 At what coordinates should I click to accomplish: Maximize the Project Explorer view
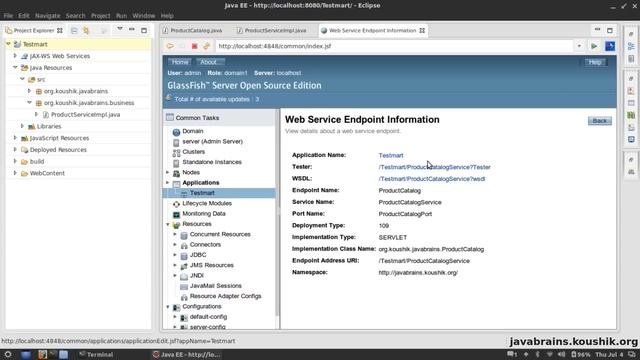tap(144, 30)
